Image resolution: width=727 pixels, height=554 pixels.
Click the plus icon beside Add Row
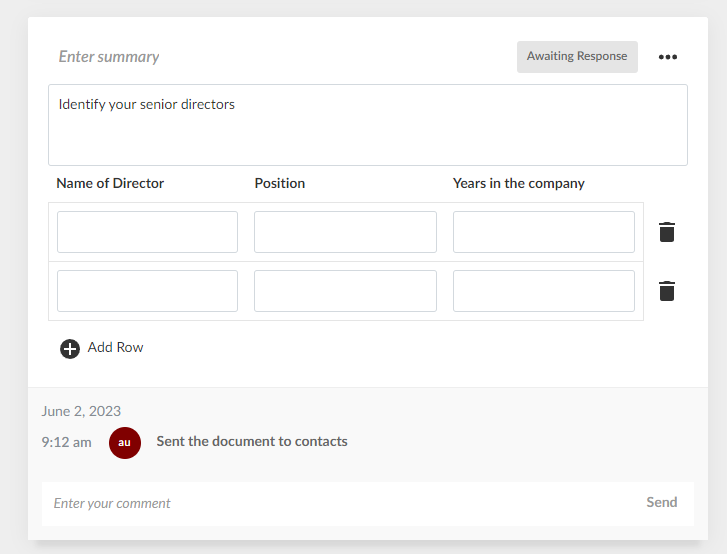tap(70, 348)
